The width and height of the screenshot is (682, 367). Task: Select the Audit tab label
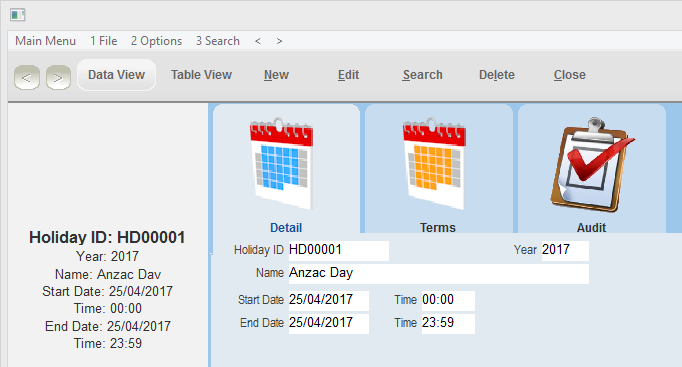coord(591,227)
